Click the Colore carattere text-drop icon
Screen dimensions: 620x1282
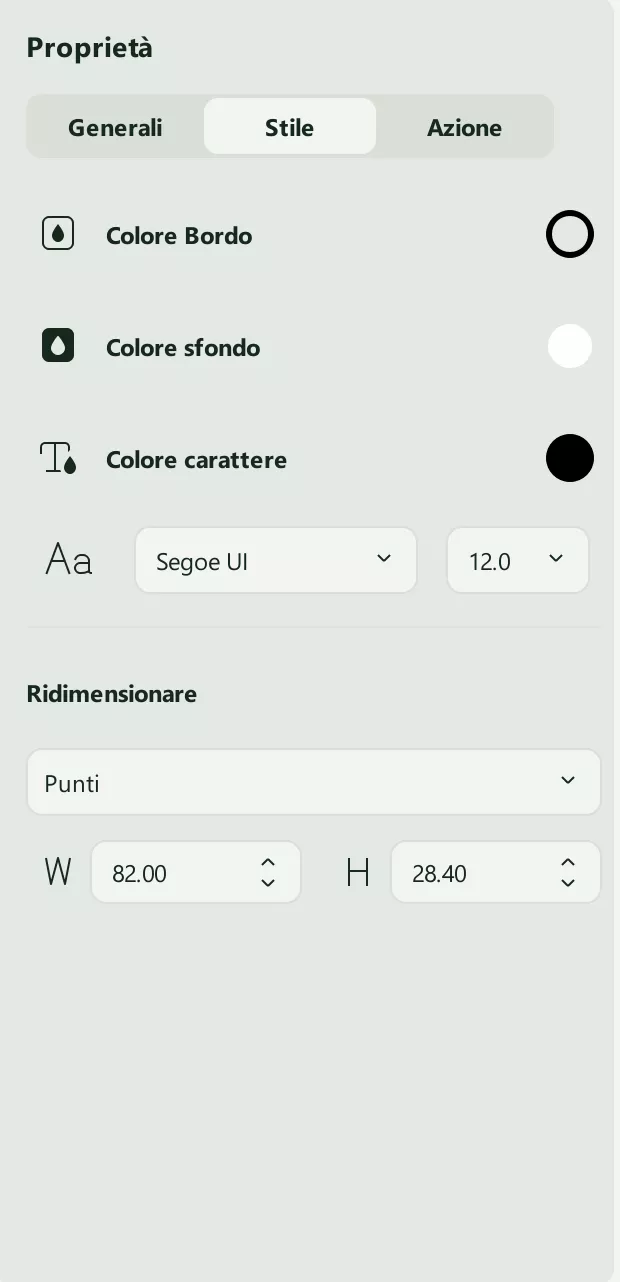coord(58,459)
